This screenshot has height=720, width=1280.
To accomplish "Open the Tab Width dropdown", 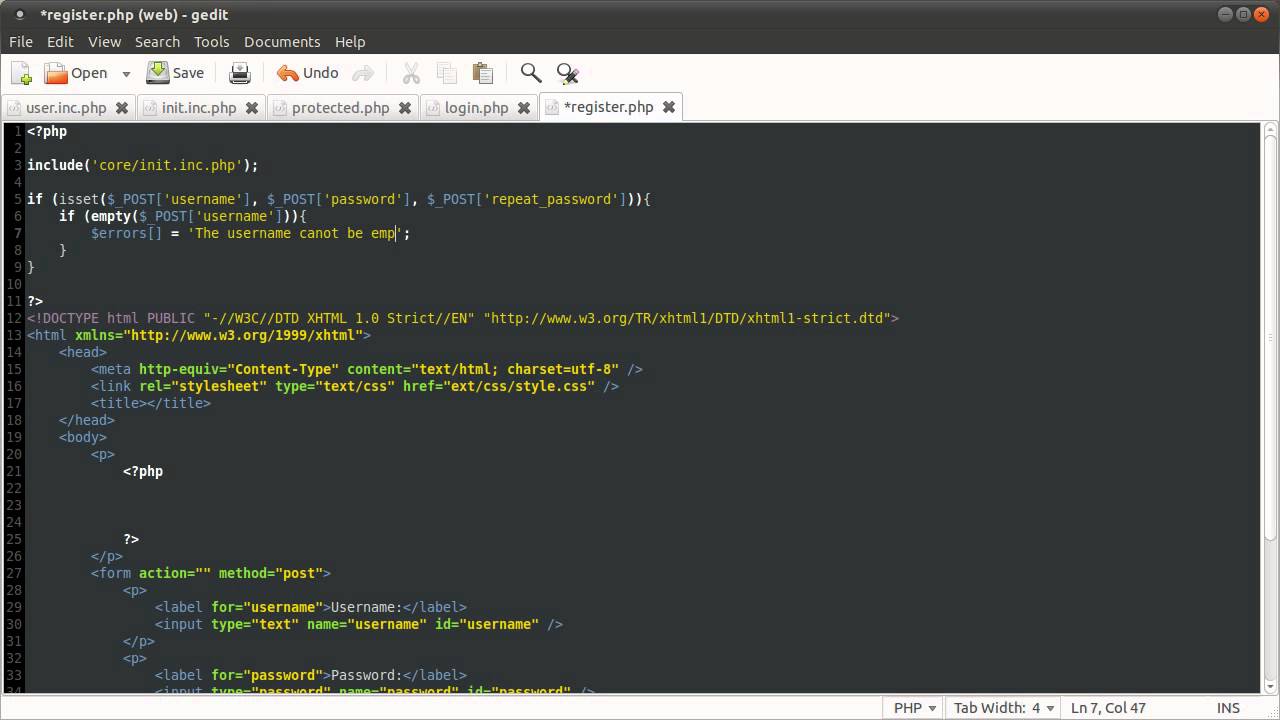I will tap(1005, 707).
